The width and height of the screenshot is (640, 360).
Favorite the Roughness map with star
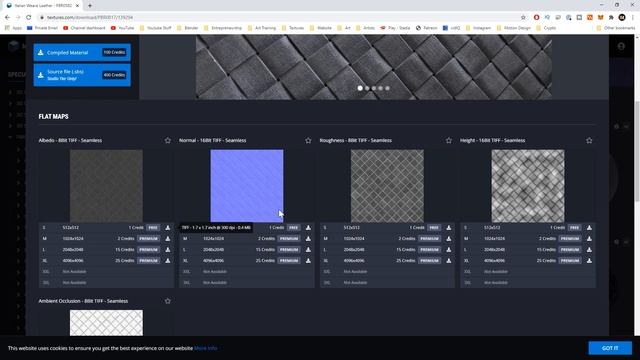(449, 140)
